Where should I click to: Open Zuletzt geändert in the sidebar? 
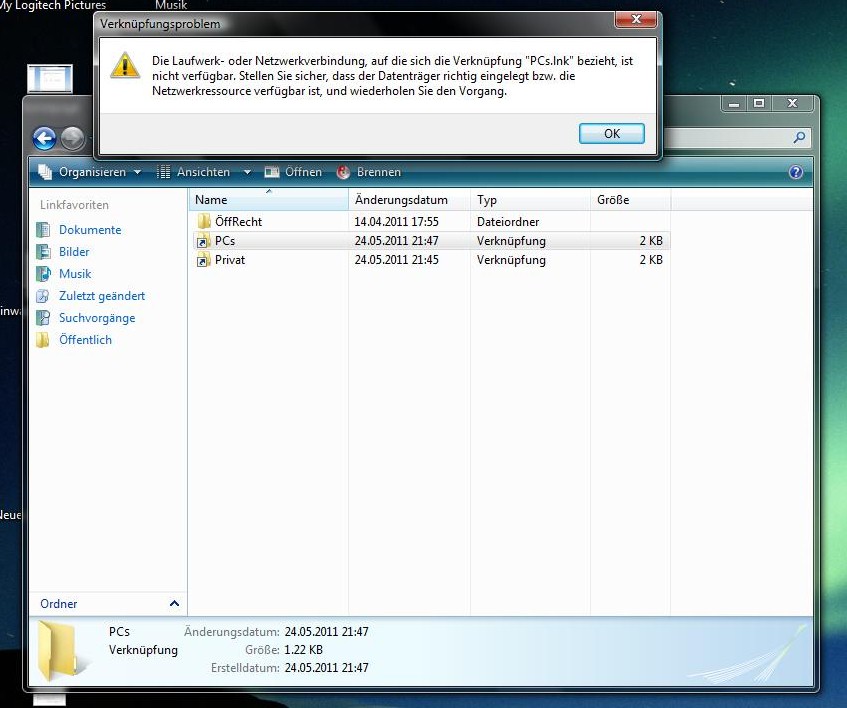101,296
